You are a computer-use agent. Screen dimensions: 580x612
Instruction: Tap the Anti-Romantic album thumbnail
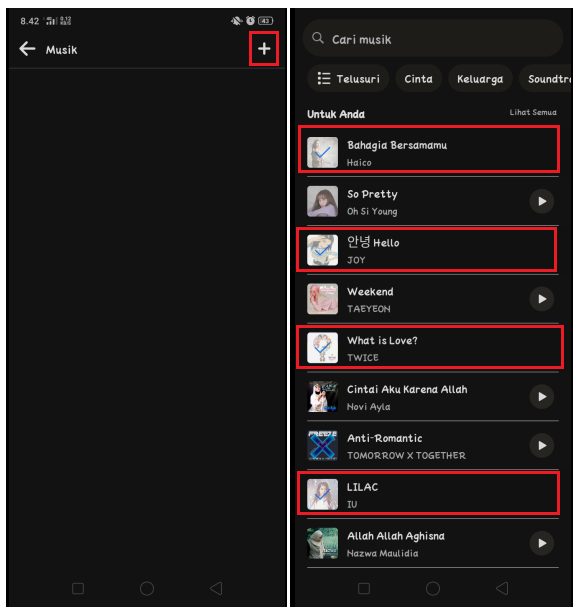pos(322,445)
